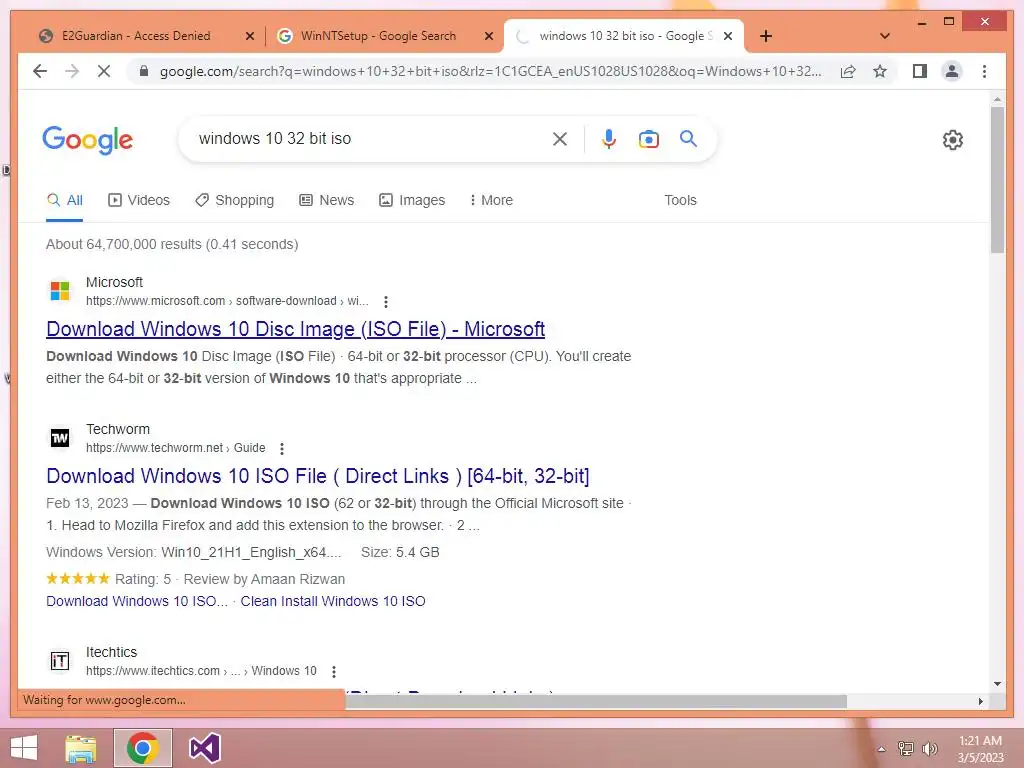This screenshot has width=1024, height=768.
Task: Click the scroll right arrow
Action: (x=980, y=701)
